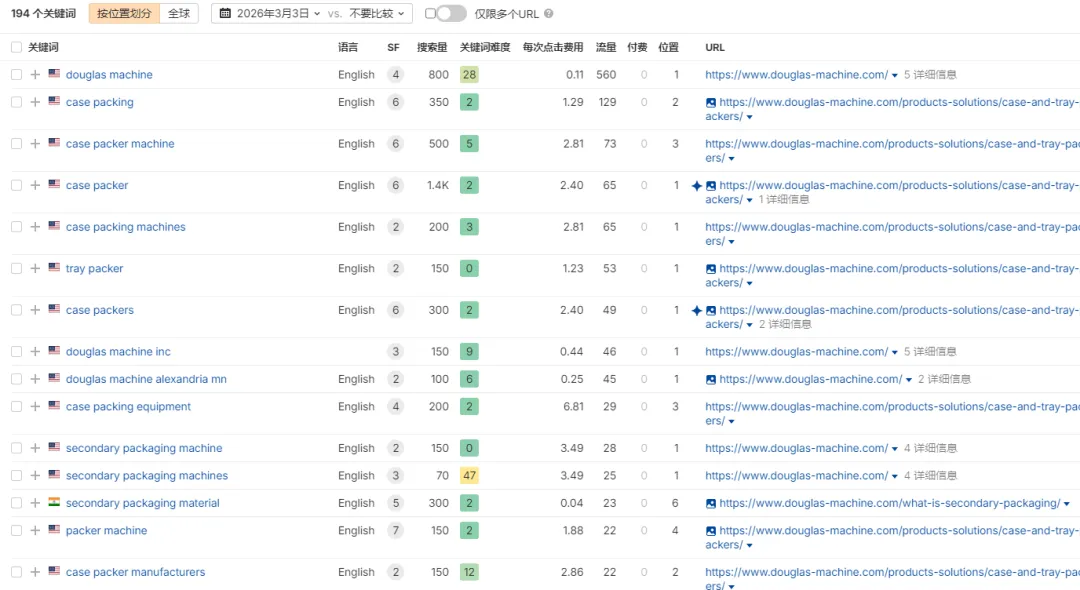Click calendar icon in date selector
1080x590 pixels.
point(225,13)
